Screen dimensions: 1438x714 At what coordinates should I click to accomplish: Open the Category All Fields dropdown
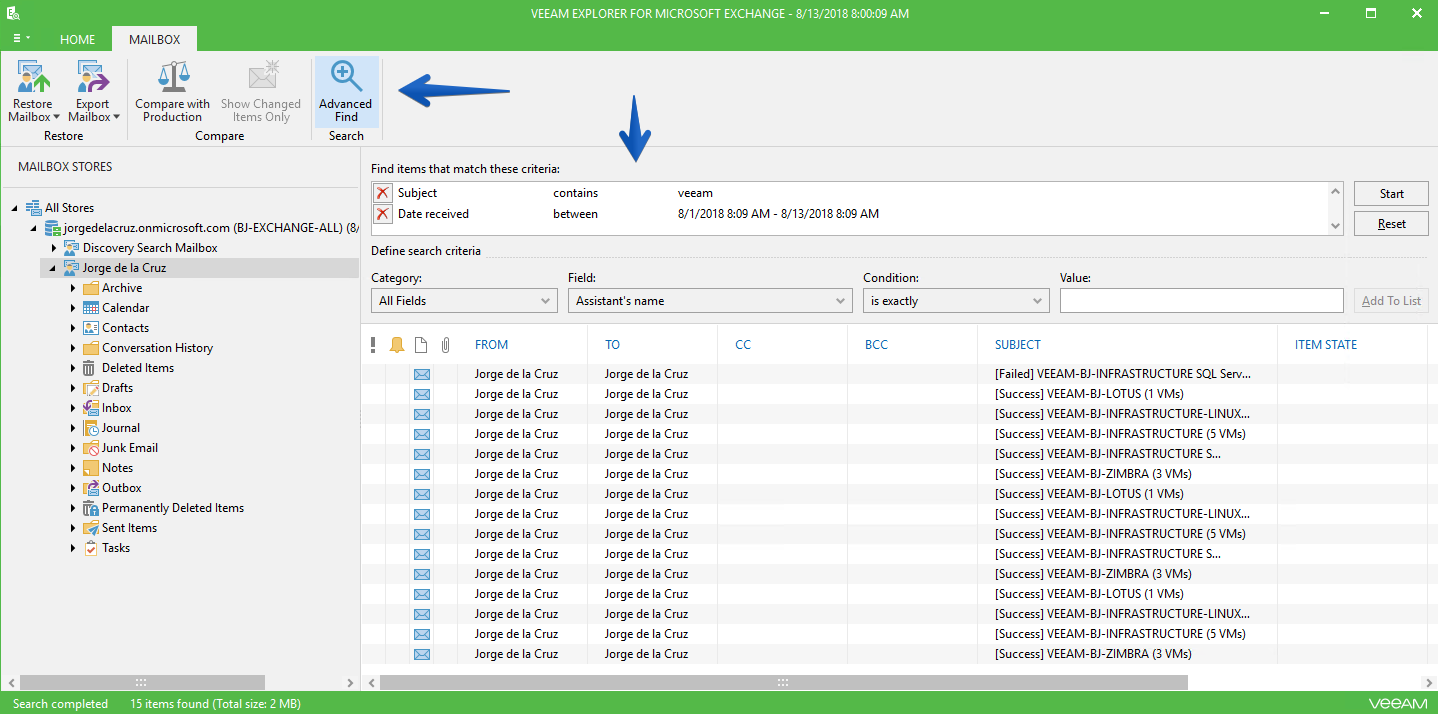464,301
